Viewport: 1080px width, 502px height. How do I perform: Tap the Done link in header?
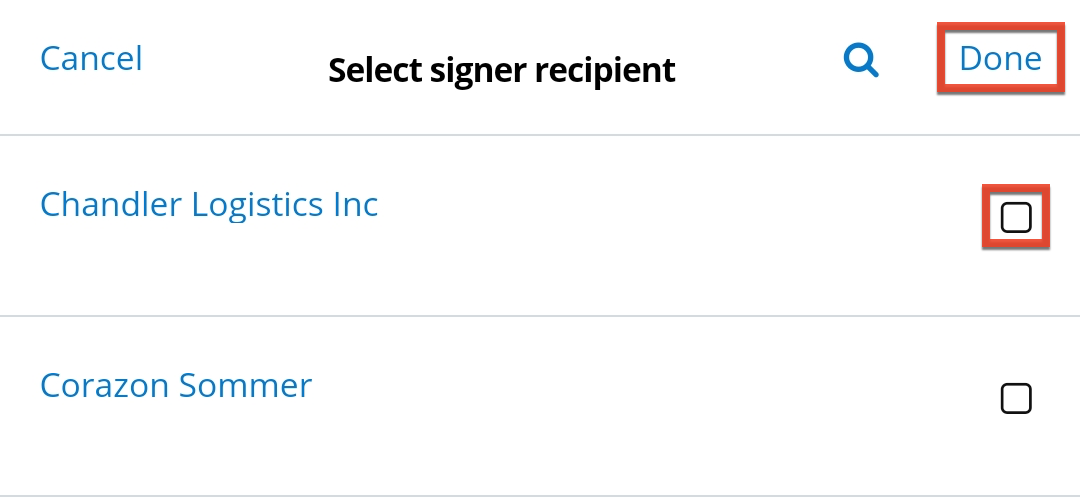[1000, 59]
